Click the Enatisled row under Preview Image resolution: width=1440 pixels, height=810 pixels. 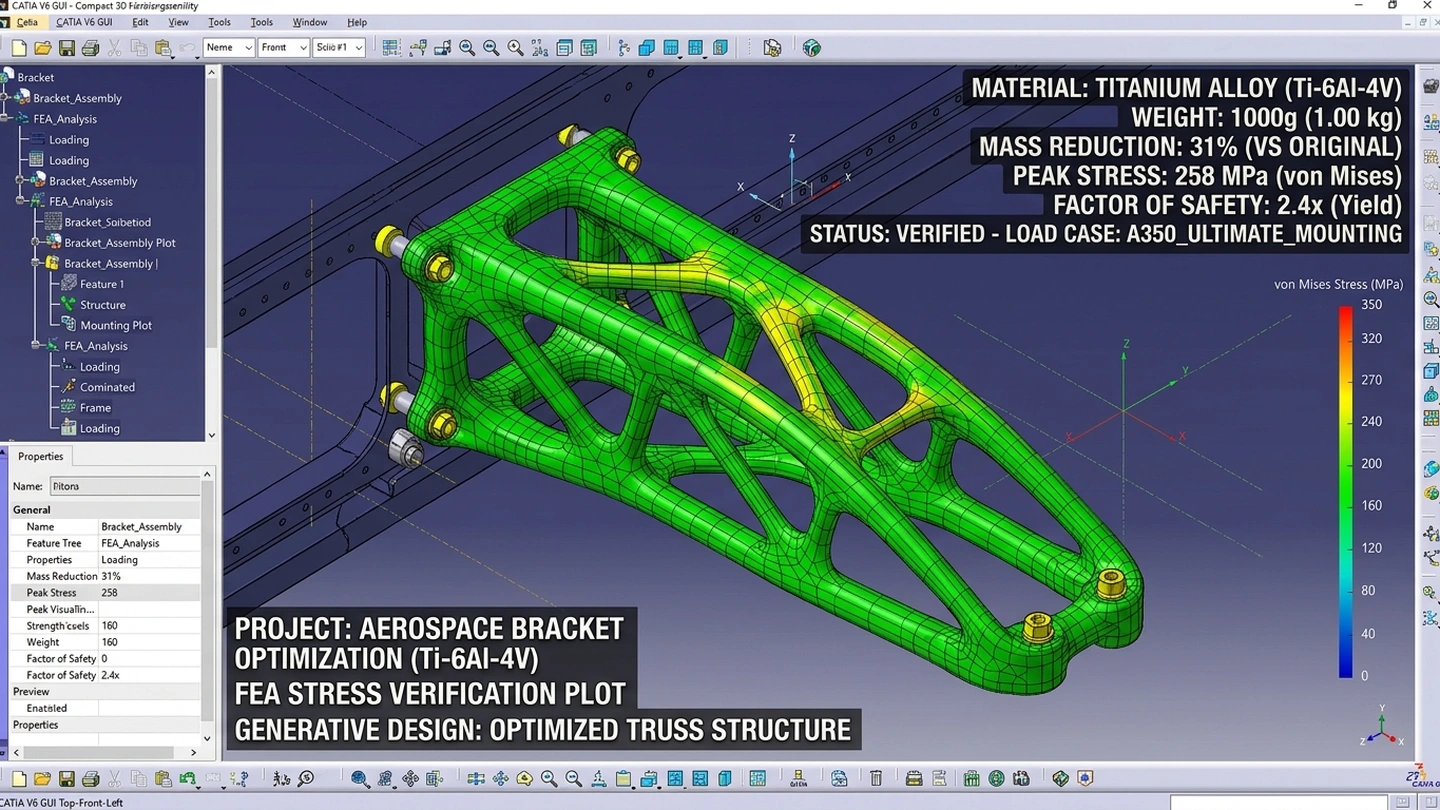click(105, 708)
